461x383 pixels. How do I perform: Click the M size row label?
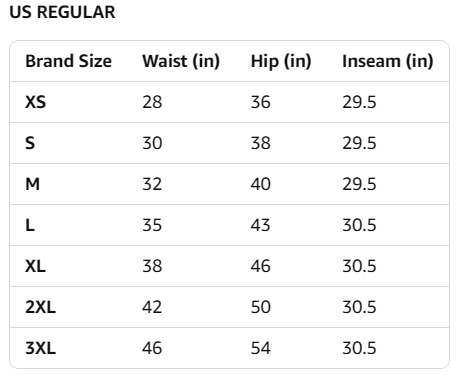pyautogui.click(x=32, y=184)
